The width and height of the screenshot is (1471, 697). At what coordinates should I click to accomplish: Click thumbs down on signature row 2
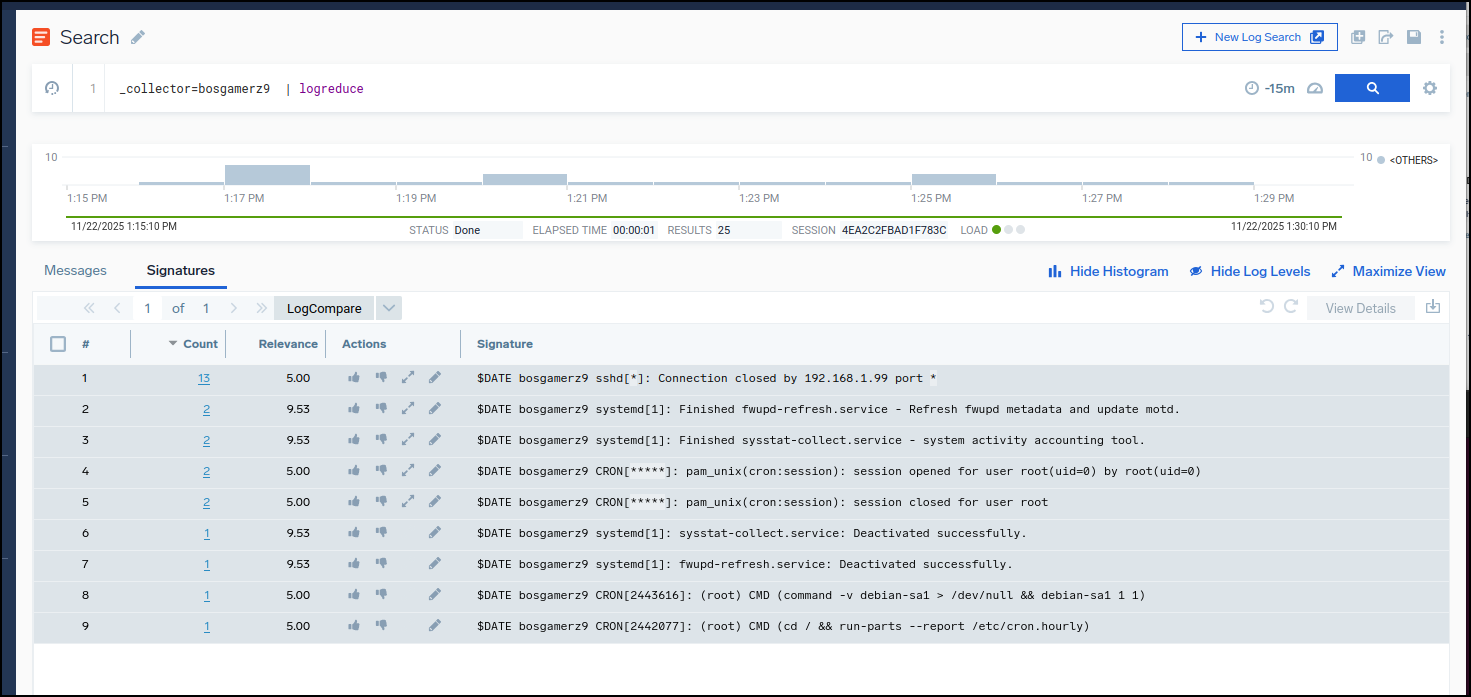[381, 409]
